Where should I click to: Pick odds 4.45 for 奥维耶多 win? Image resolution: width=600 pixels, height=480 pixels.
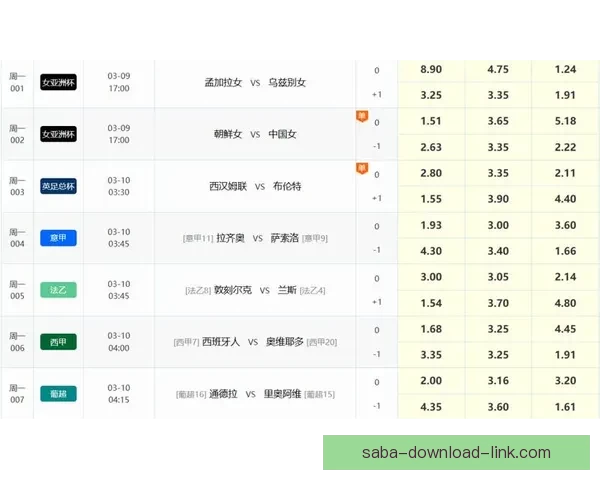565,329
